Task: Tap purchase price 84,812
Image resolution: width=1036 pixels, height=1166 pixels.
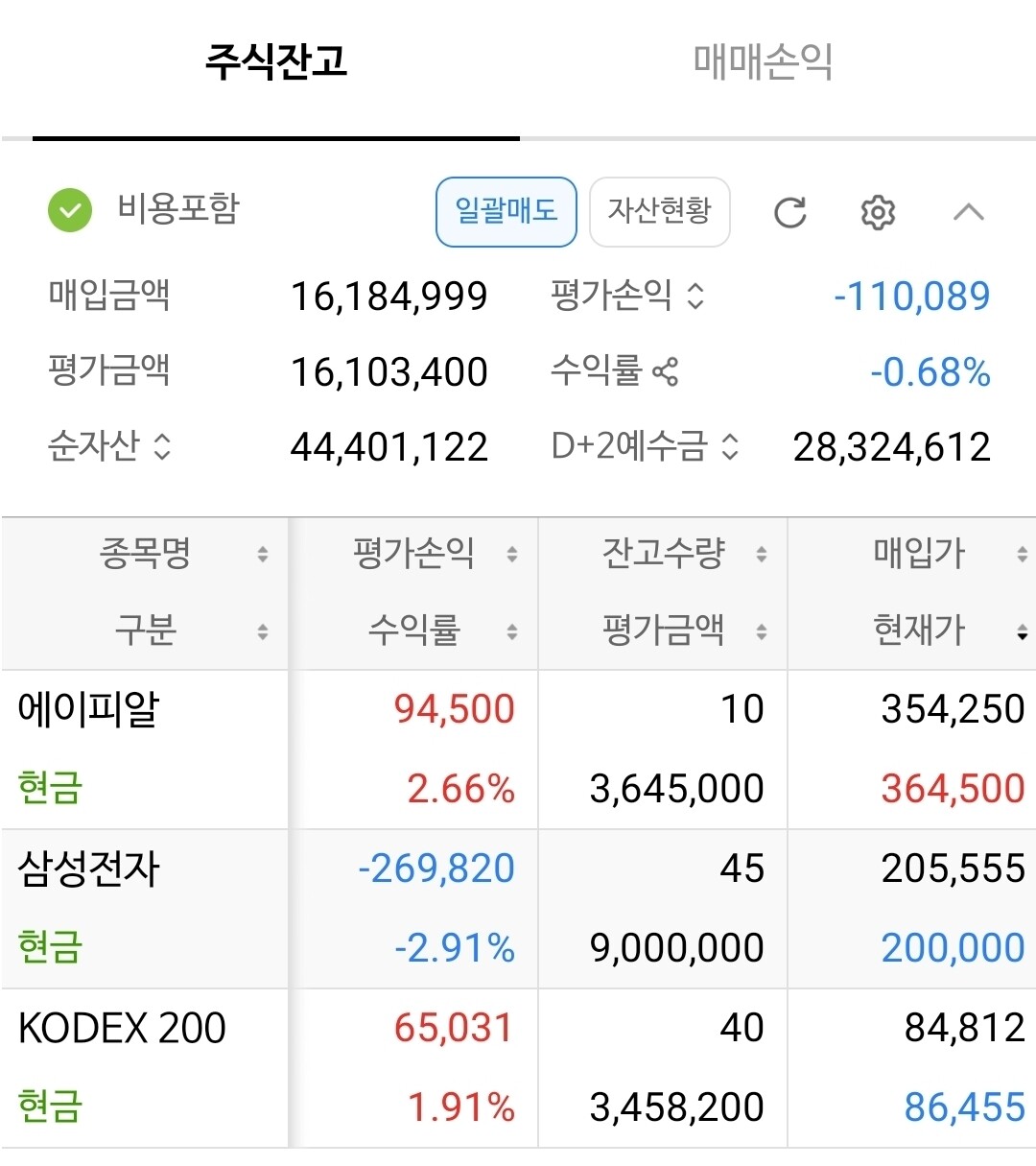Action: pos(965,1028)
